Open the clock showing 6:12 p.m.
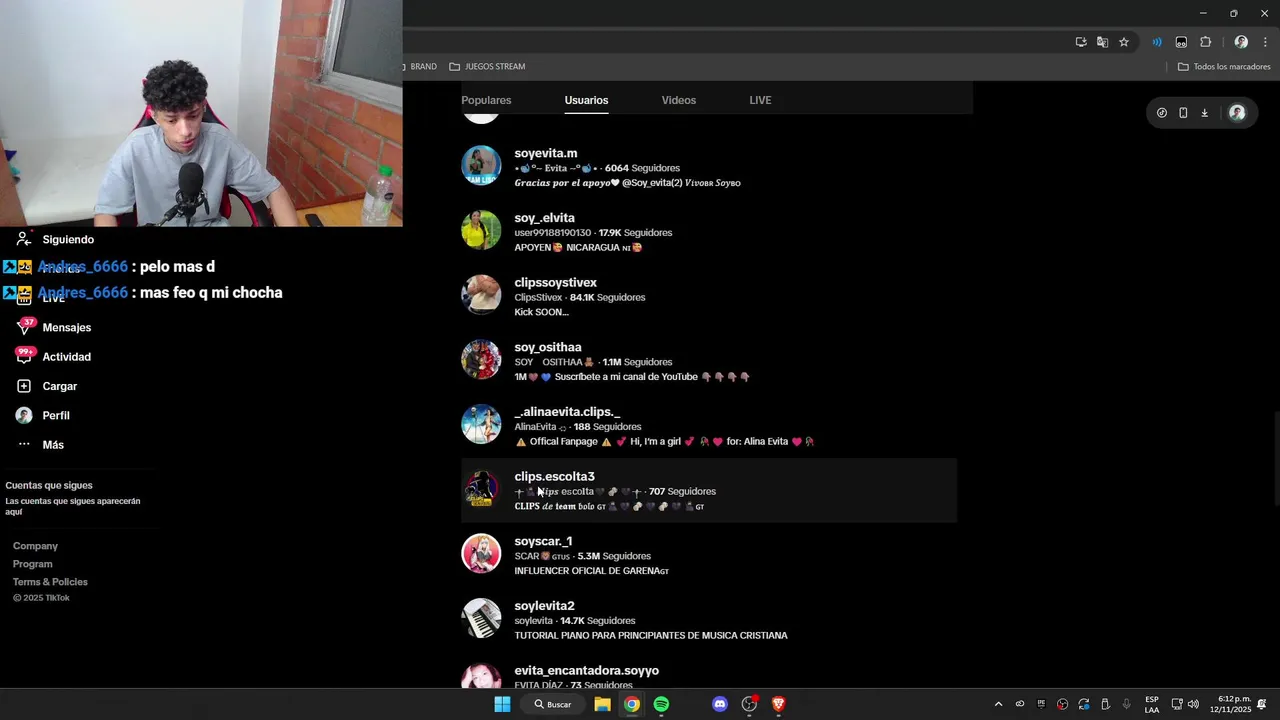 coord(1231,704)
